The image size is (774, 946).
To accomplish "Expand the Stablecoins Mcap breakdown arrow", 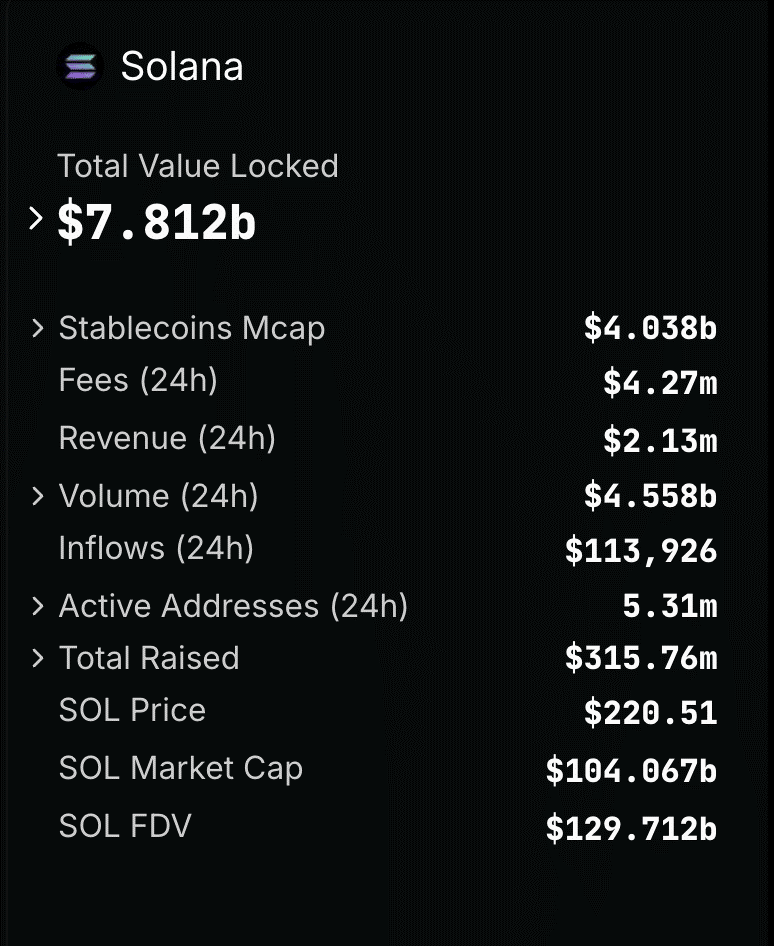I will pos(38,328).
